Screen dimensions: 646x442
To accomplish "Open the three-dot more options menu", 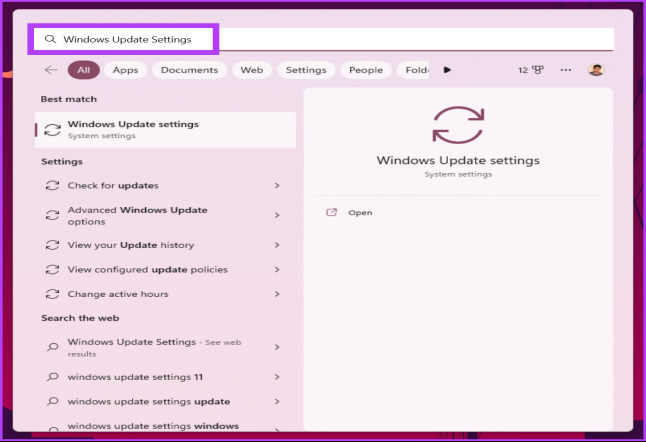I will tap(566, 70).
